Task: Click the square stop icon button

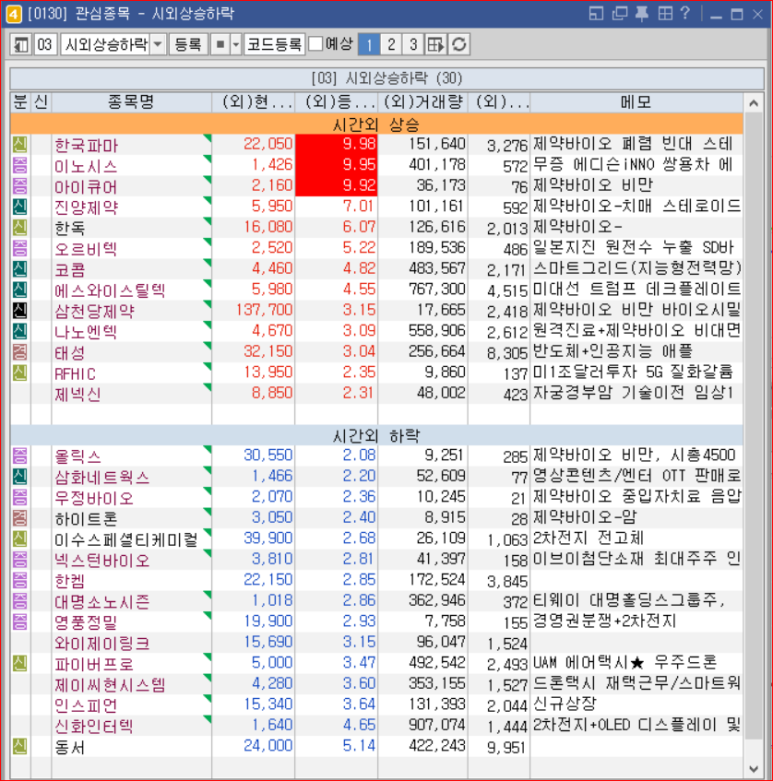Action: (x=220, y=45)
